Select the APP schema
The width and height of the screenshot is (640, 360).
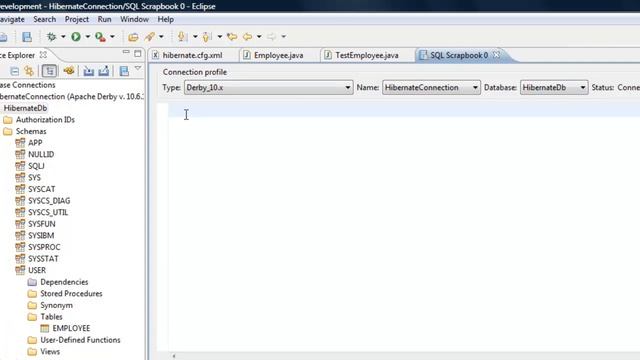(x=35, y=143)
